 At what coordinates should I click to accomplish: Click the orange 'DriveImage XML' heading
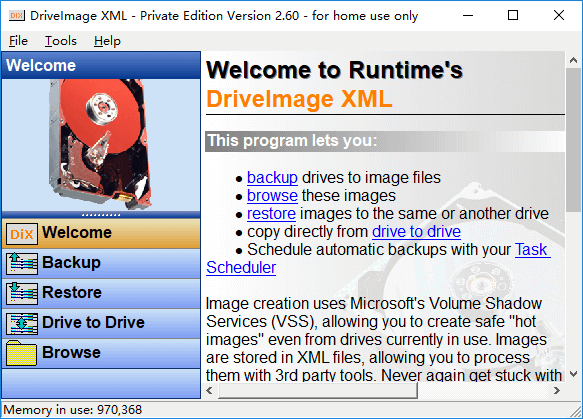(299, 99)
